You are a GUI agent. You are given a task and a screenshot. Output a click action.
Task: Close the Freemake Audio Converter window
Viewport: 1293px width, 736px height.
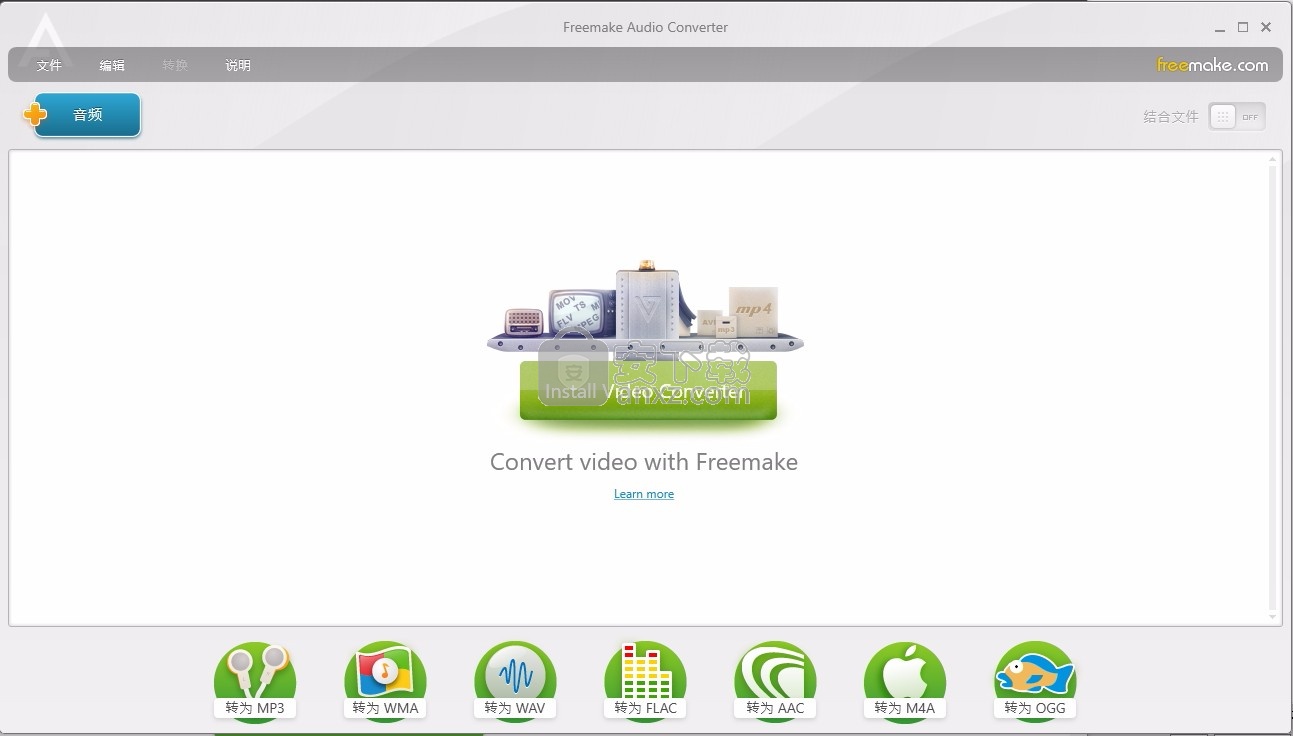point(1266,28)
